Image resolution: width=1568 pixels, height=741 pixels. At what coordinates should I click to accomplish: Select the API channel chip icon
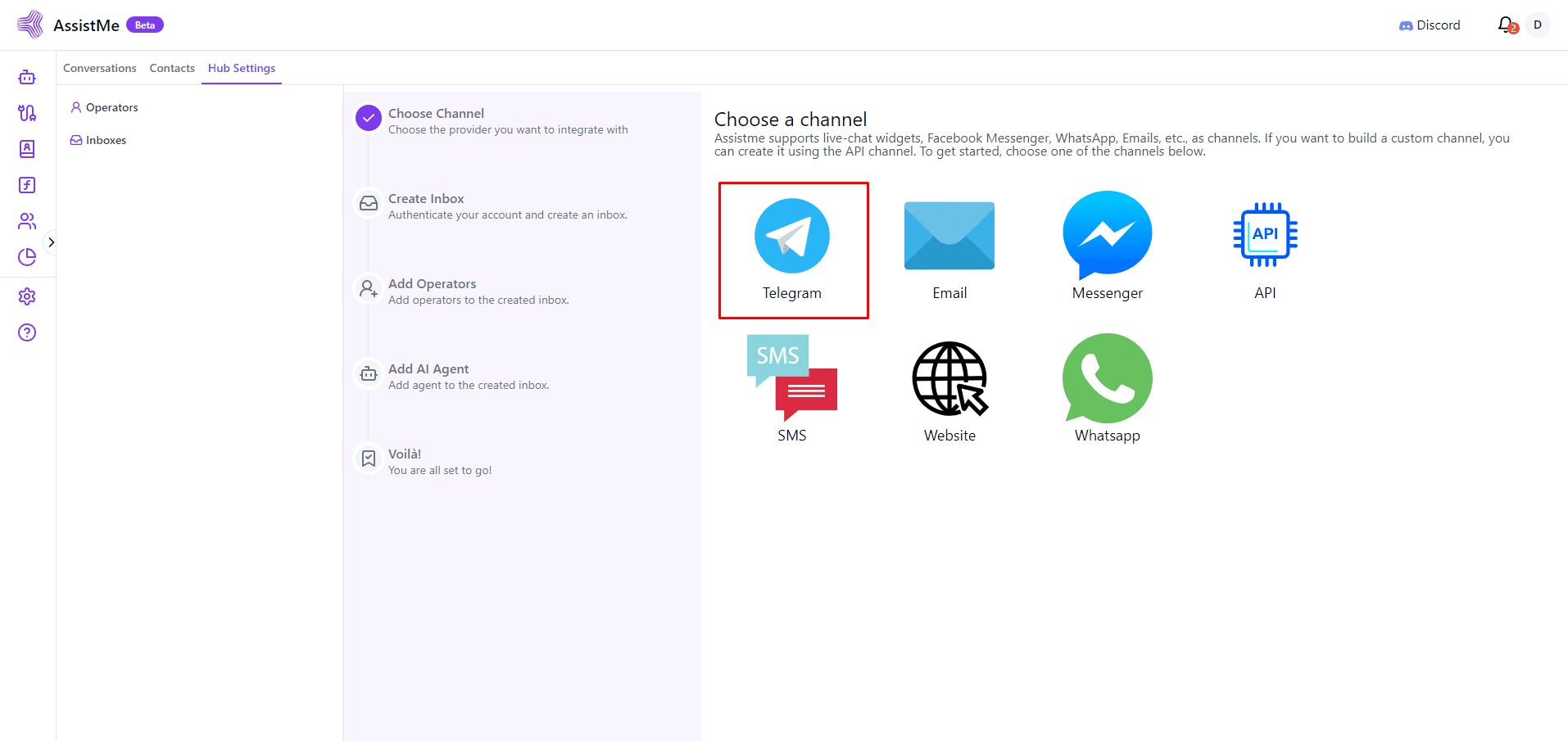coord(1265,235)
